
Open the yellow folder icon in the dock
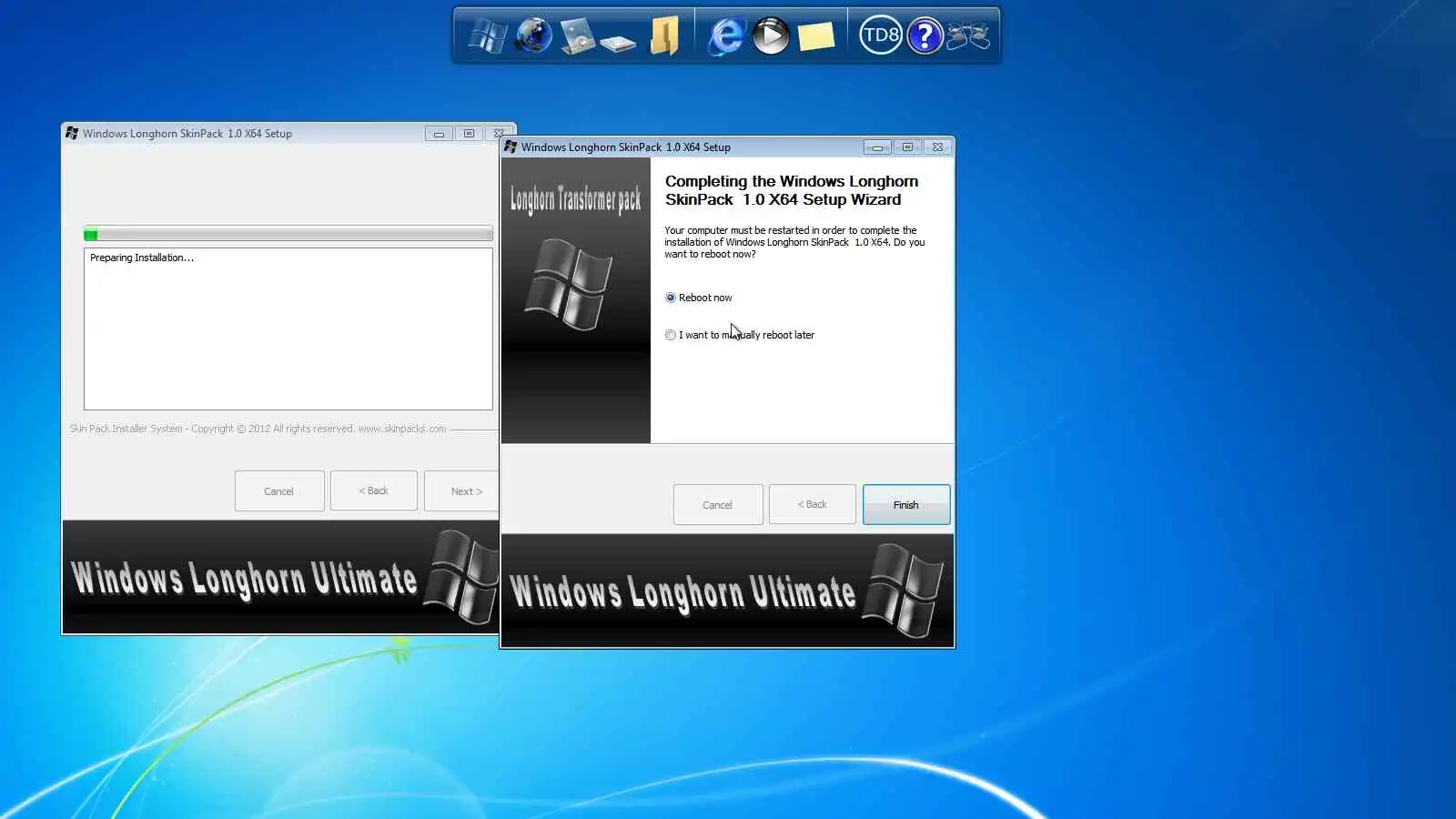click(664, 36)
